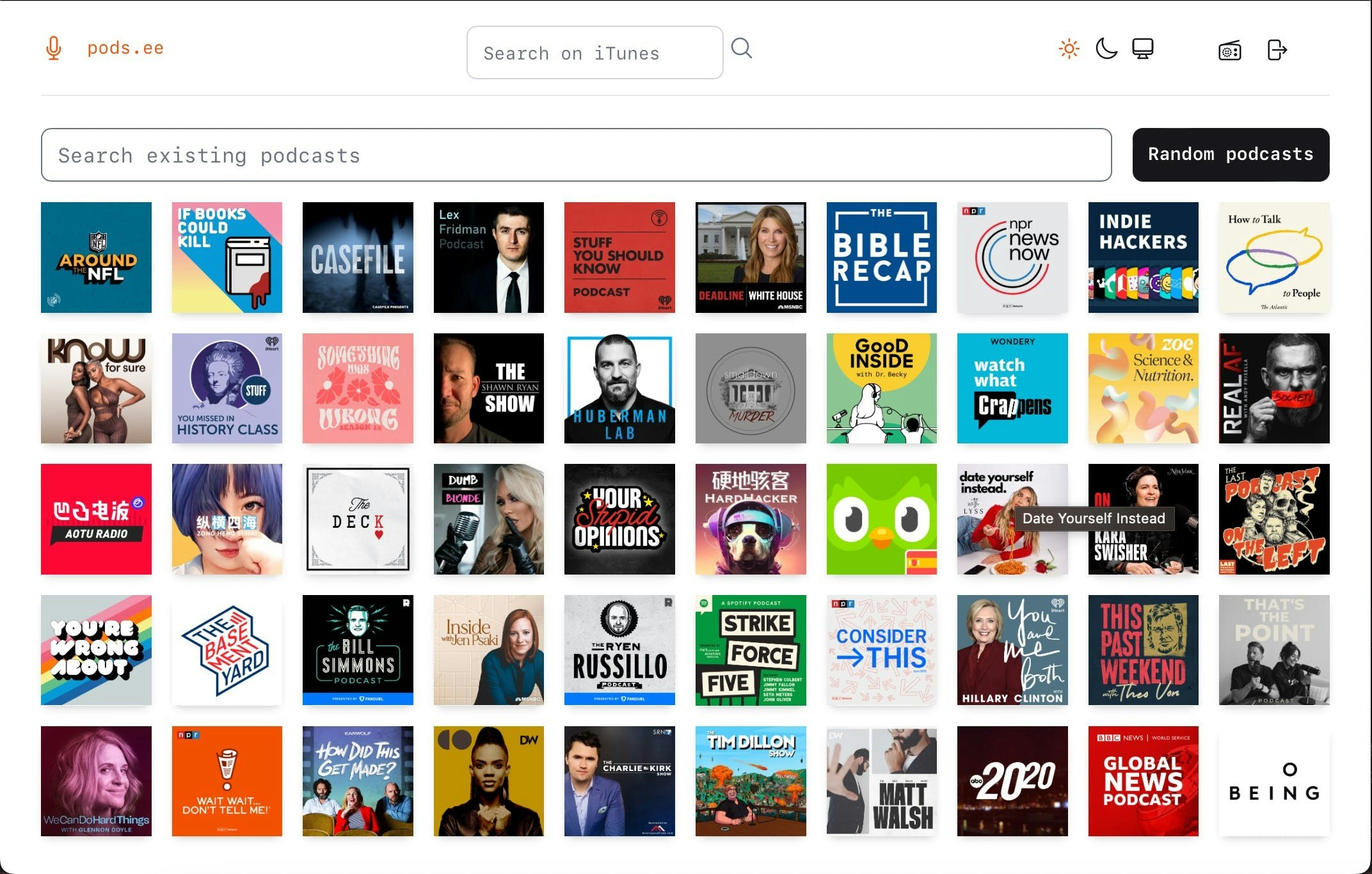Open The Bible Recap podcast cover
Screen dimensions: 1372x874
coord(881,258)
